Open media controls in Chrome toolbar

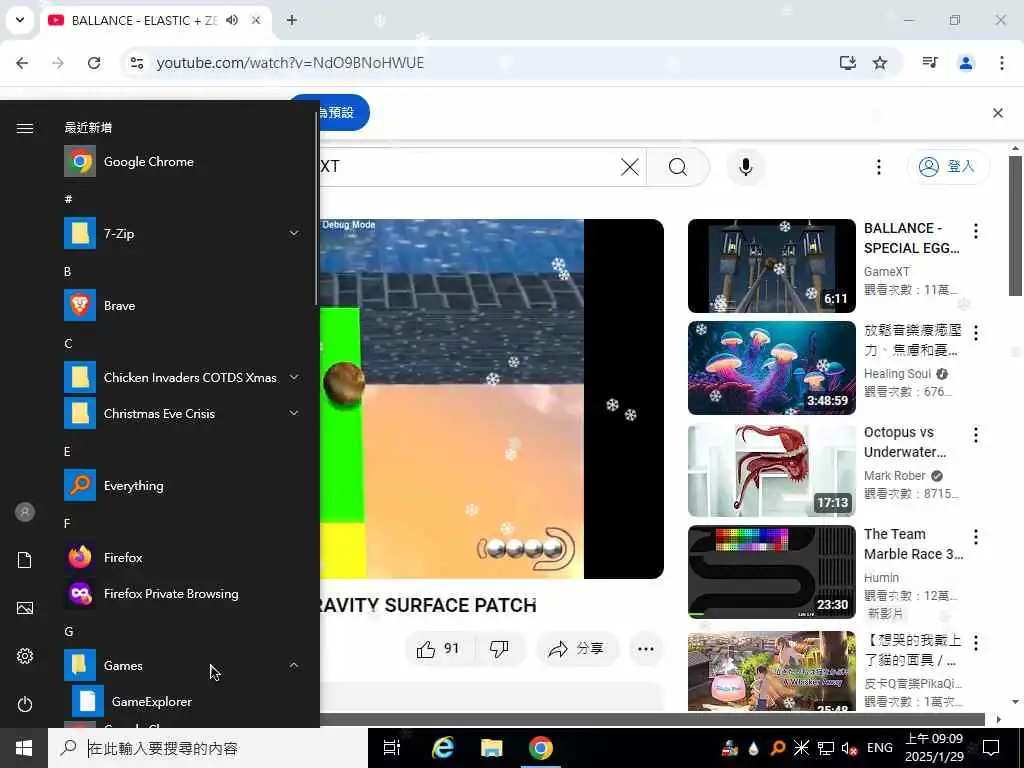pyautogui.click(x=930, y=63)
